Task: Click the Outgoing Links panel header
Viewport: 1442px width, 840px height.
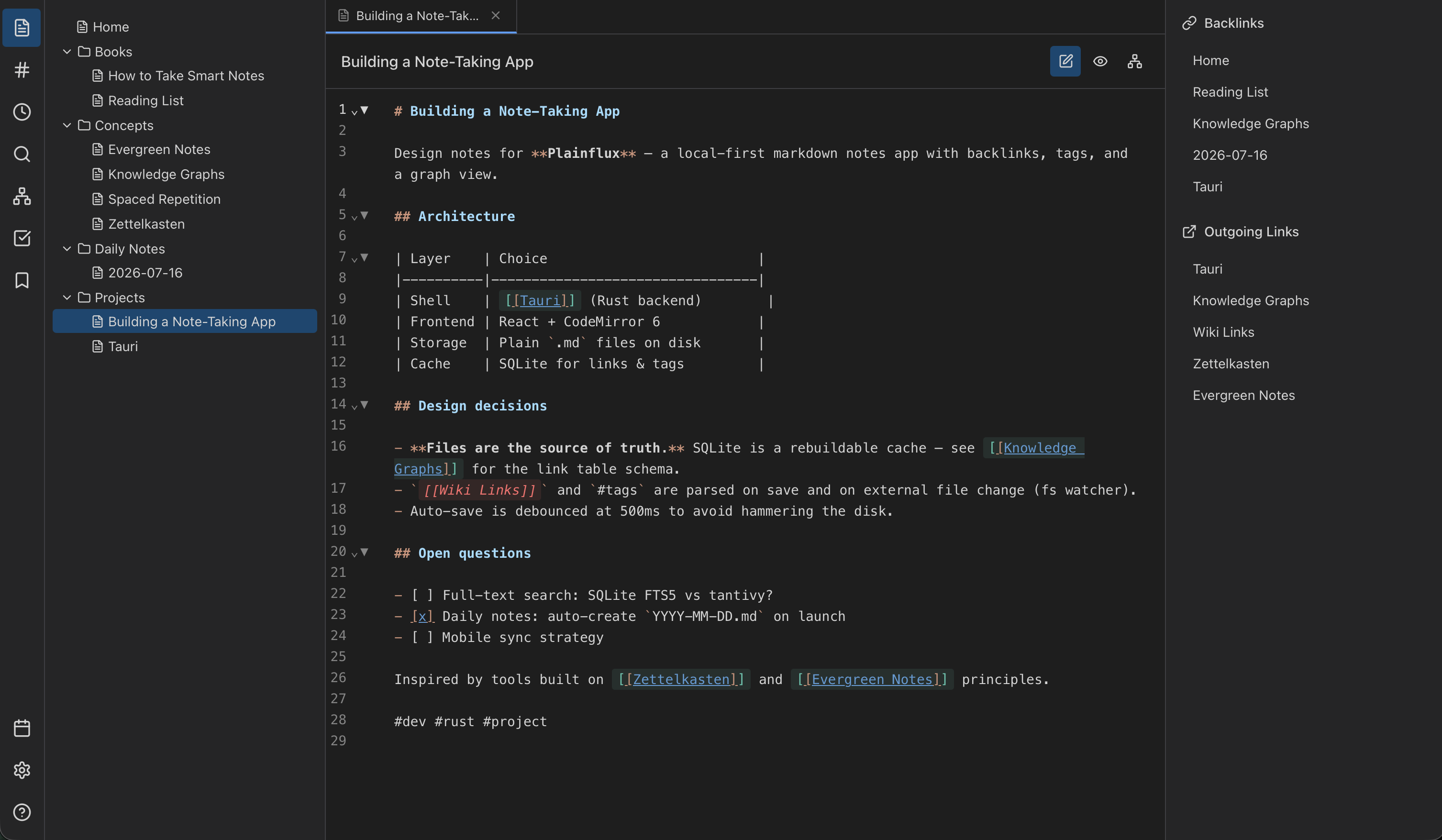Action: click(x=1241, y=232)
